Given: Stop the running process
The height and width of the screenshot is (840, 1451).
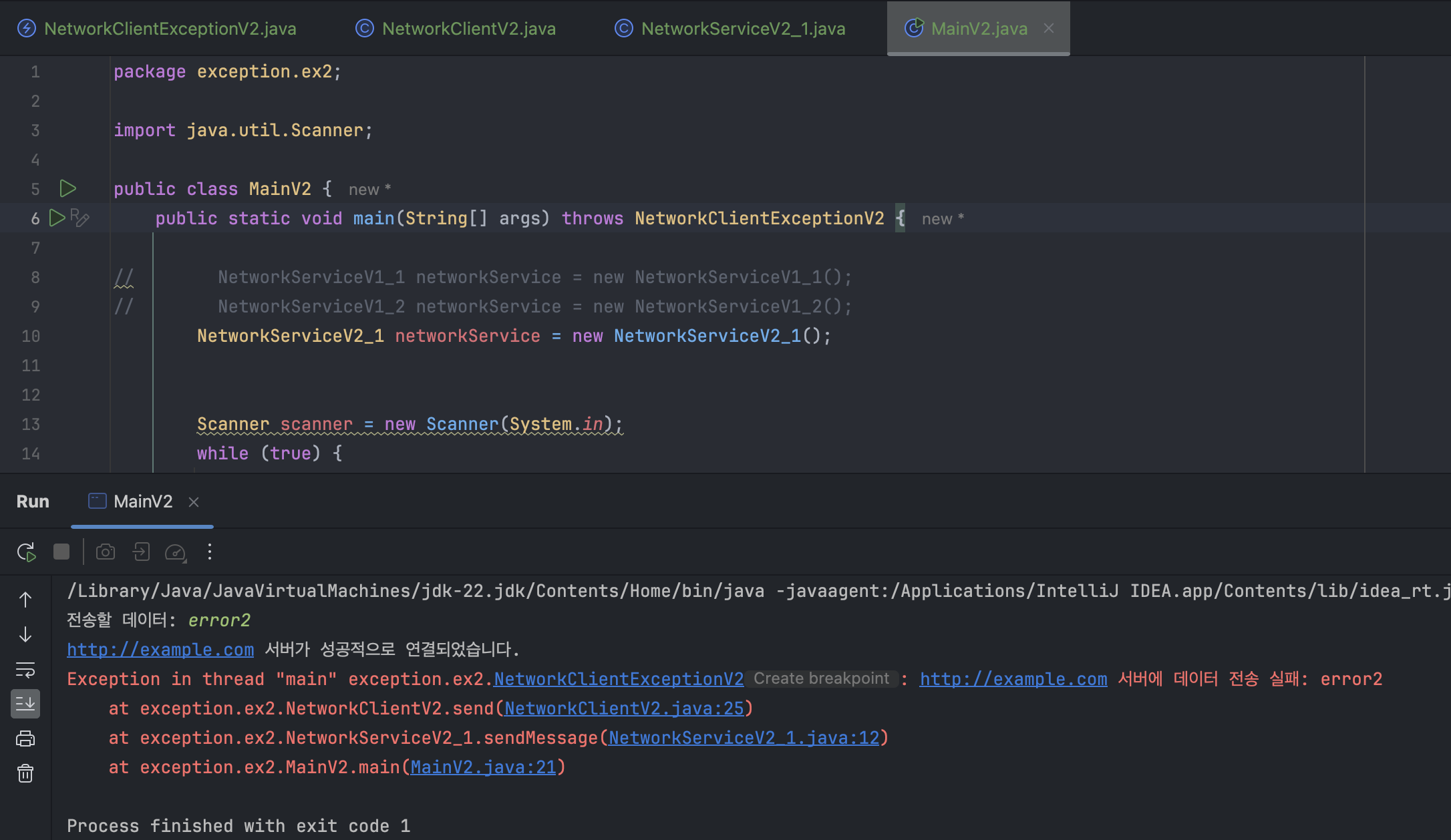Looking at the screenshot, I should pyautogui.click(x=61, y=552).
